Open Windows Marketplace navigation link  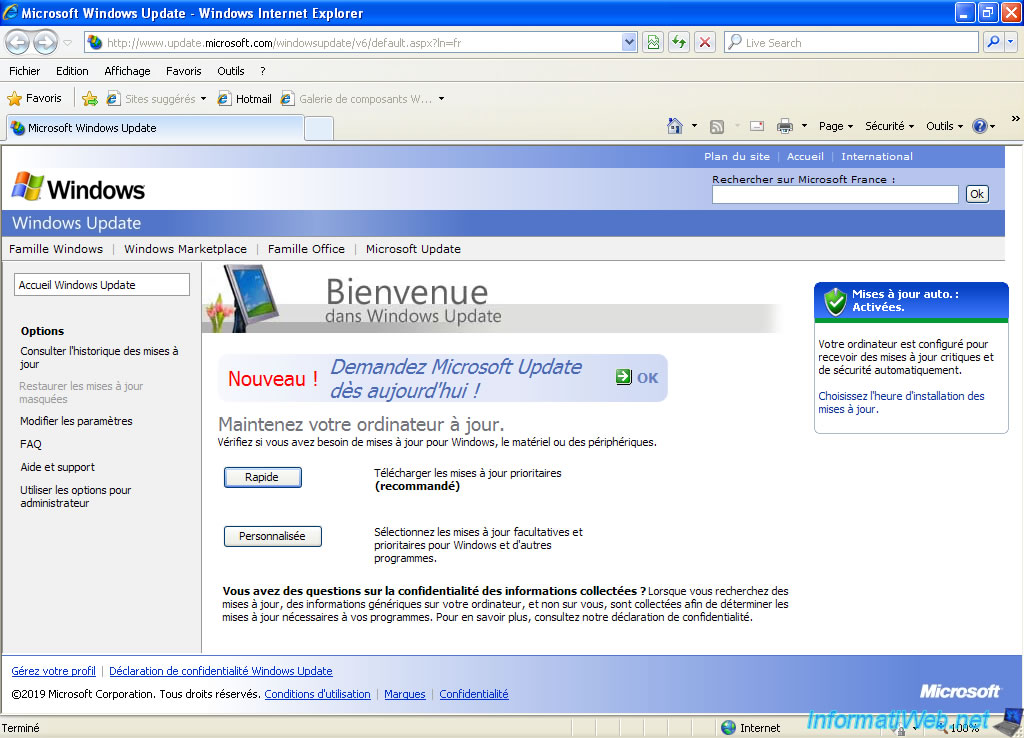tap(185, 249)
